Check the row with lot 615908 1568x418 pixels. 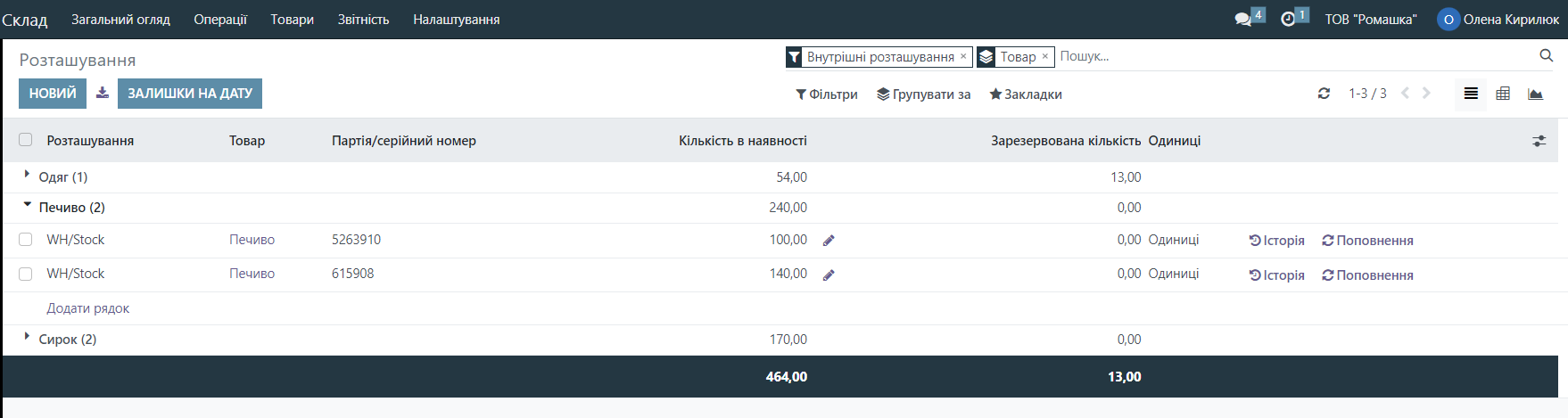tap(26, 274)
